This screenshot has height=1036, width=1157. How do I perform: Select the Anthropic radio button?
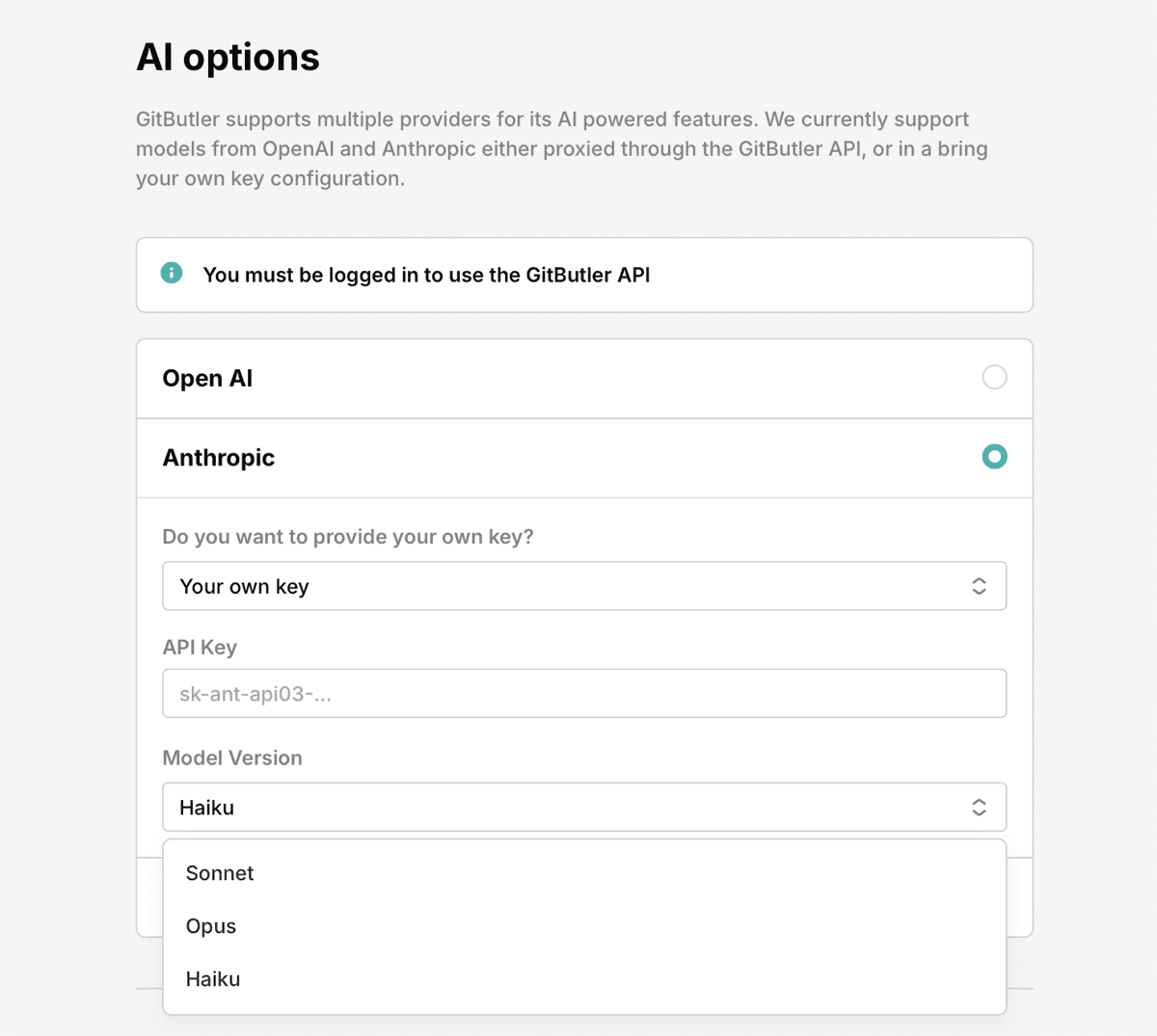(x=994, y=456)
